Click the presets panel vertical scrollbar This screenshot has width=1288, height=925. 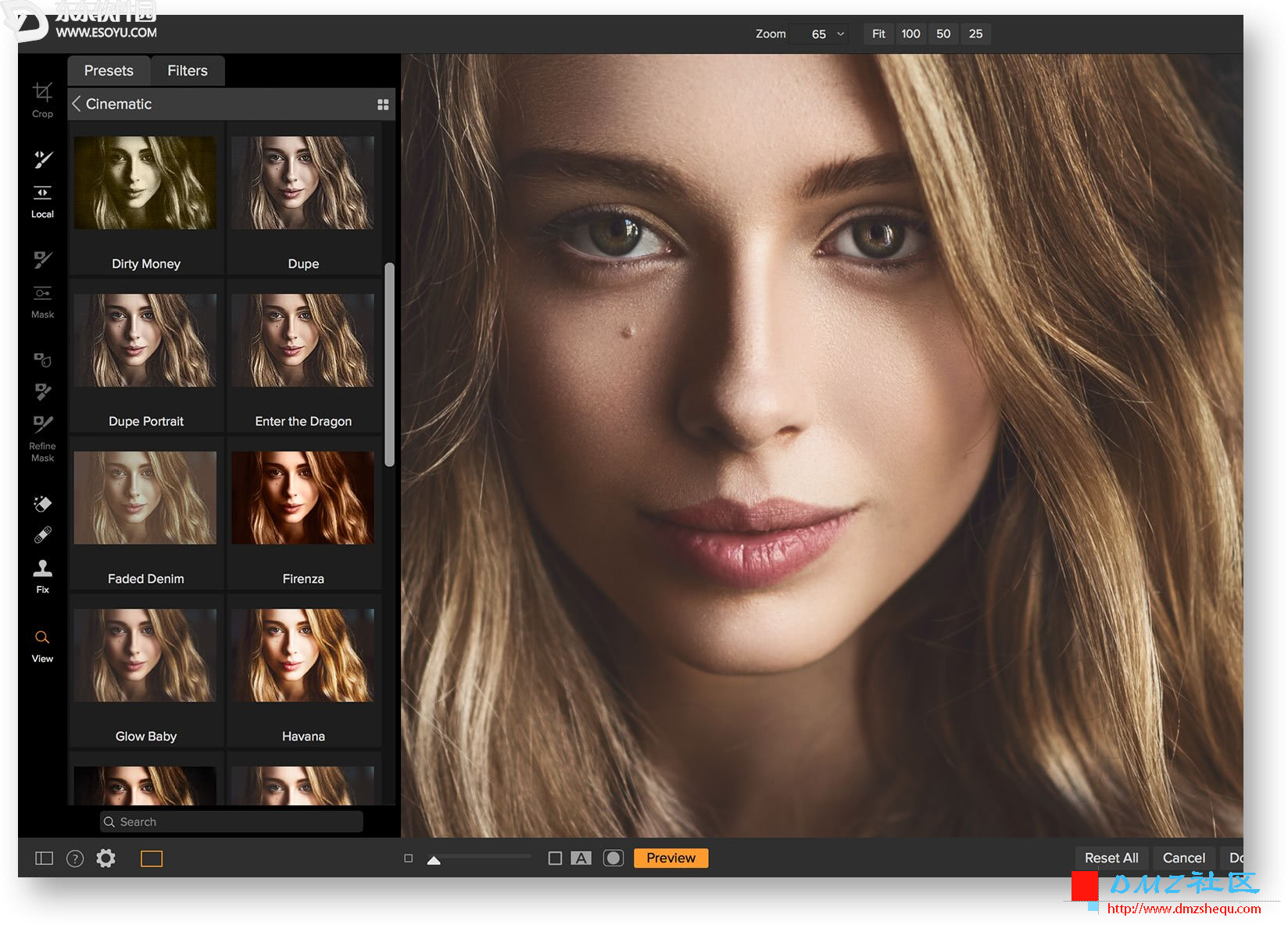point(389,364)
